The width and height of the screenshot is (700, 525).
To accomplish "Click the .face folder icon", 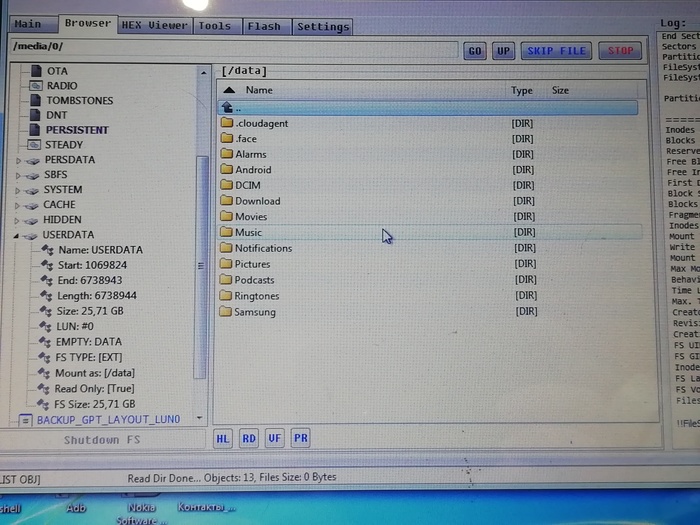I will point(227,138).
